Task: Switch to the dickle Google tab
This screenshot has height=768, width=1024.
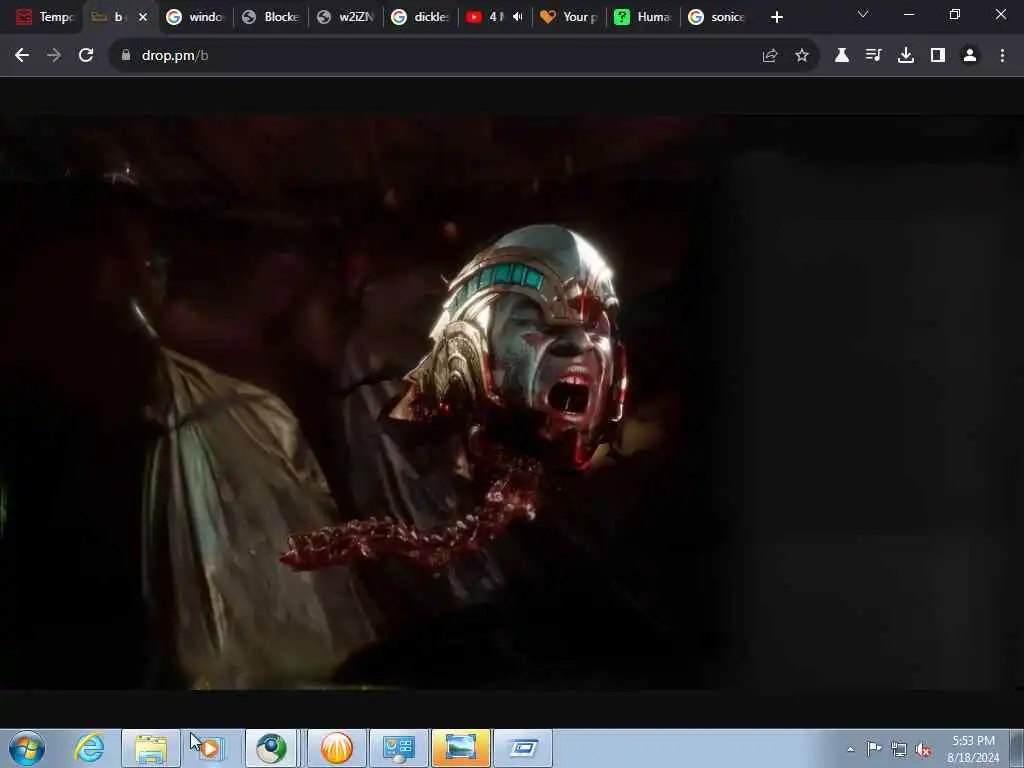Action: [420, 17]
